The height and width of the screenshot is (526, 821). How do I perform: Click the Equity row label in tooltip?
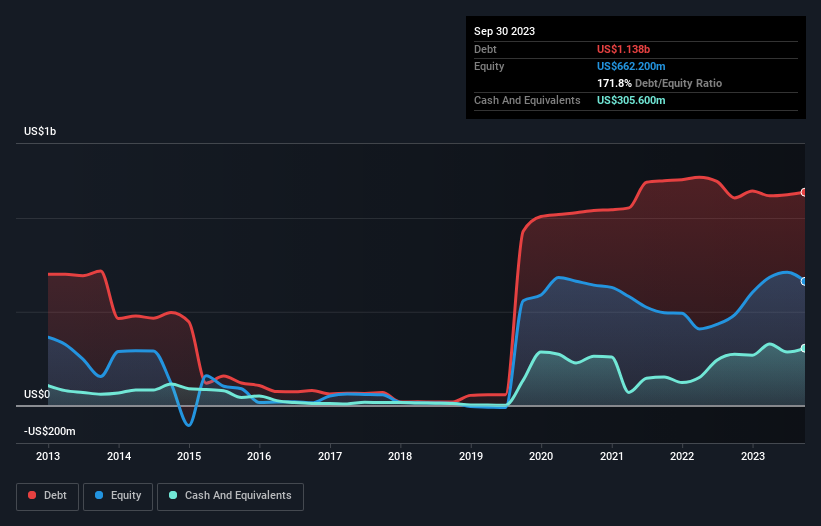[489, 66]
